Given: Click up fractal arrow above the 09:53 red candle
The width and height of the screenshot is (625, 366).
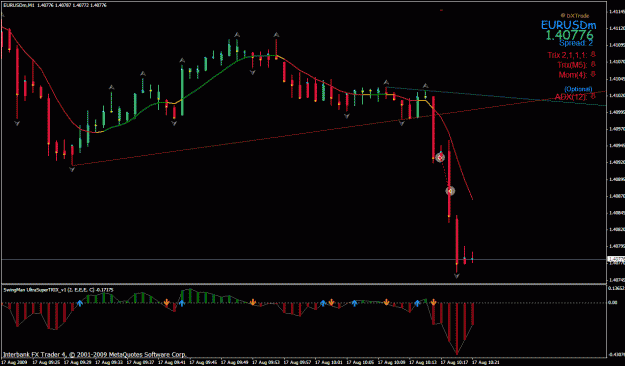Looking at the screenshot, I should (x=276, y=35).
